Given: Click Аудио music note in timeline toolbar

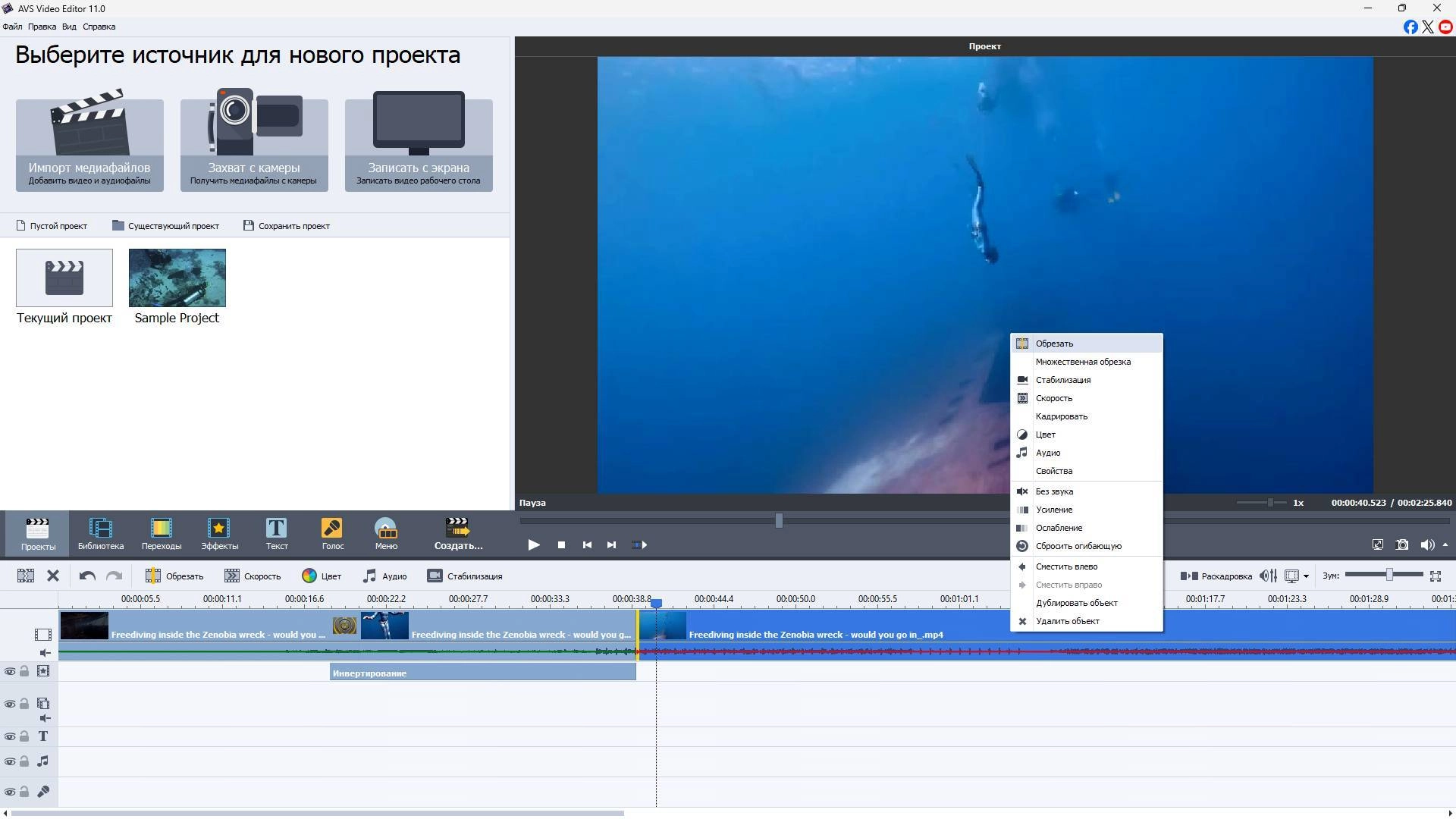Looking at the screenshot, I should pos(384,576).
